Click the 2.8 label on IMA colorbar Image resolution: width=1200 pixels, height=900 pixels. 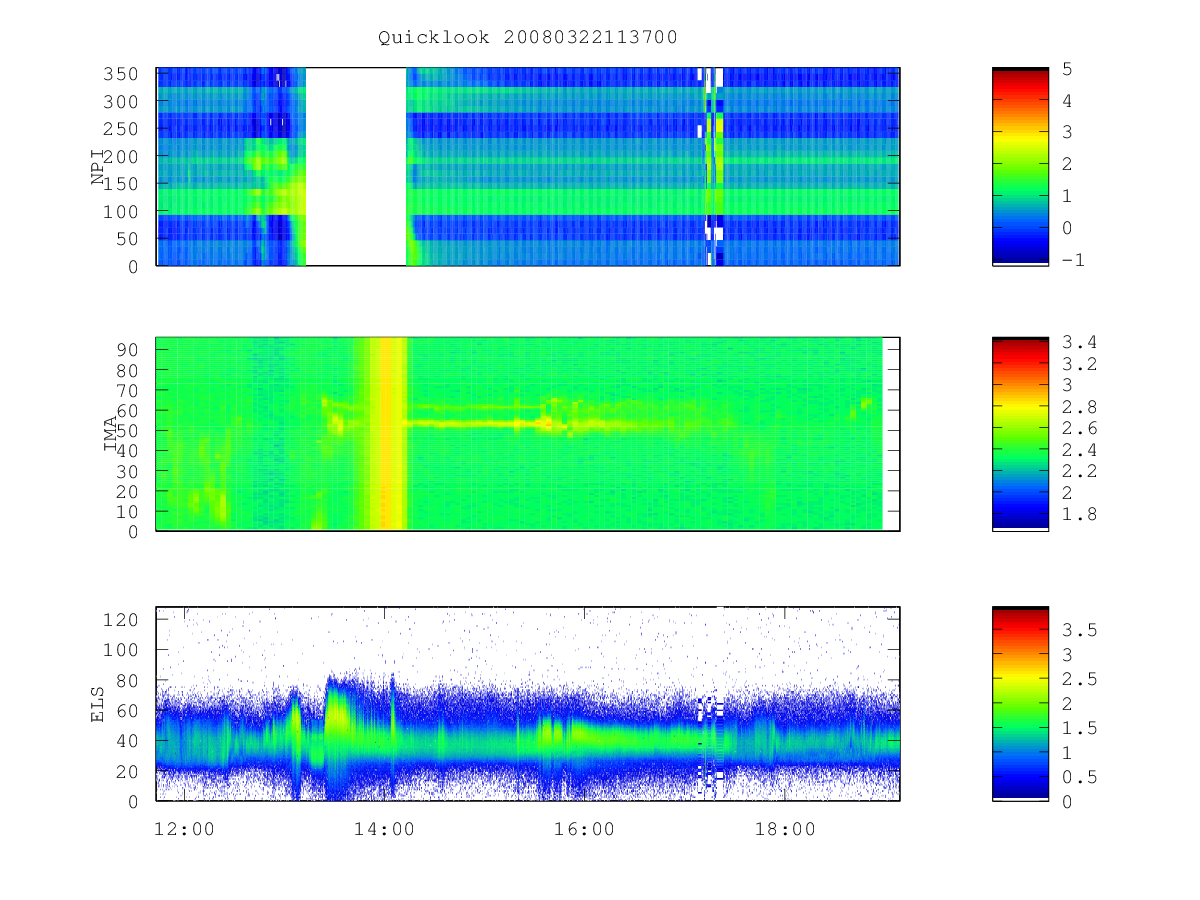pyautogui.click(x=1079, y=407)
